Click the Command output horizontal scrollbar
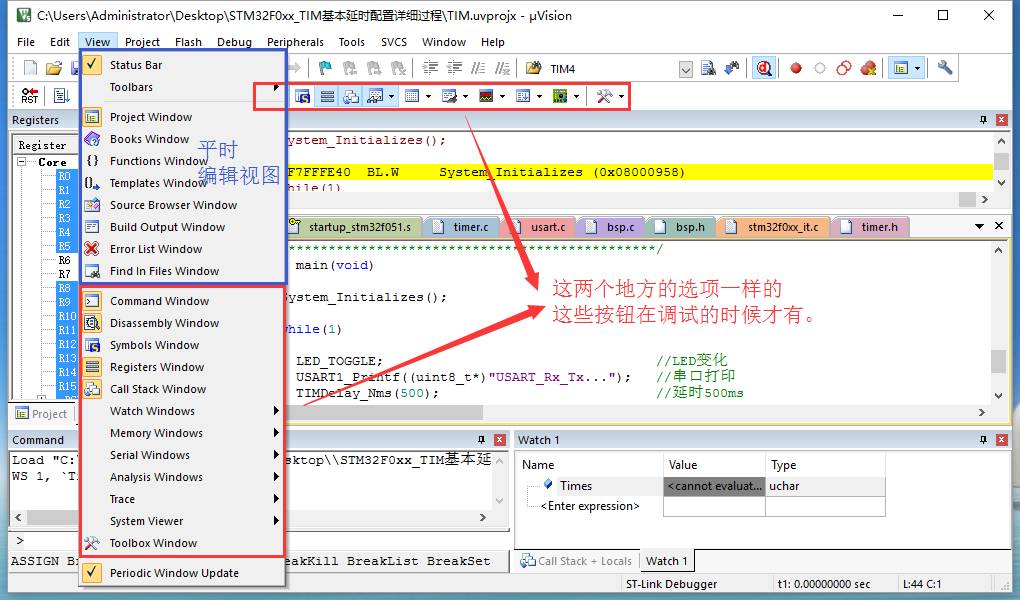The height and width of the screenshot is (600, 1020). point(250,517)
